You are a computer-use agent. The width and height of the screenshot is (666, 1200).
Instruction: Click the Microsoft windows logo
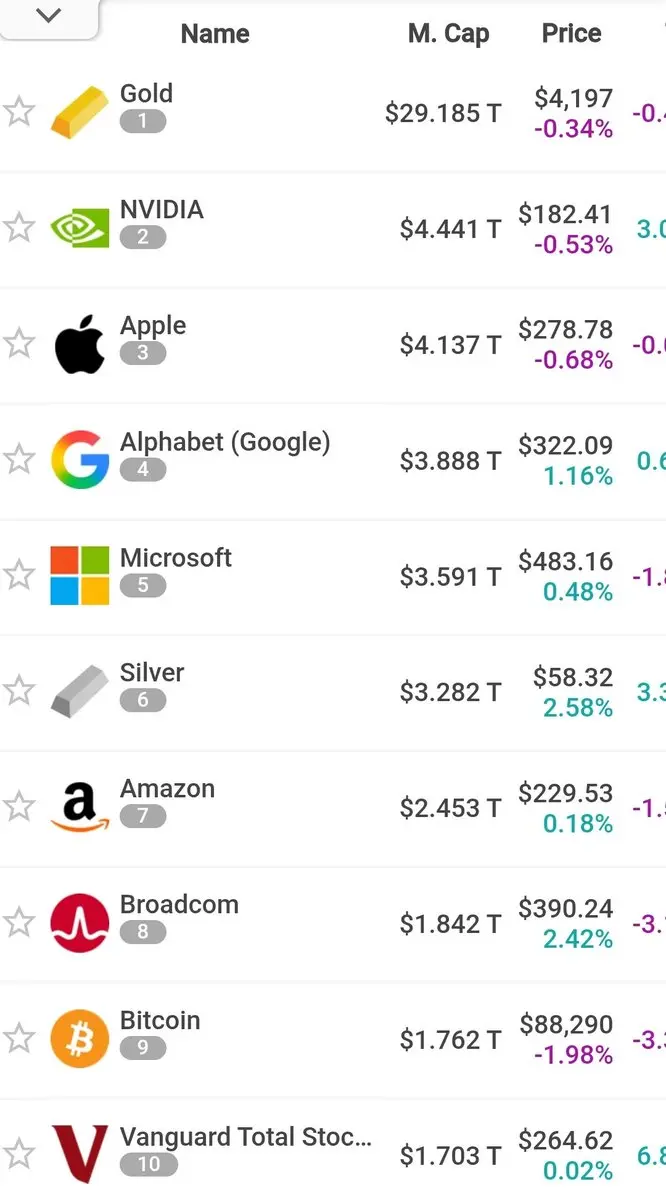(79, 576)
